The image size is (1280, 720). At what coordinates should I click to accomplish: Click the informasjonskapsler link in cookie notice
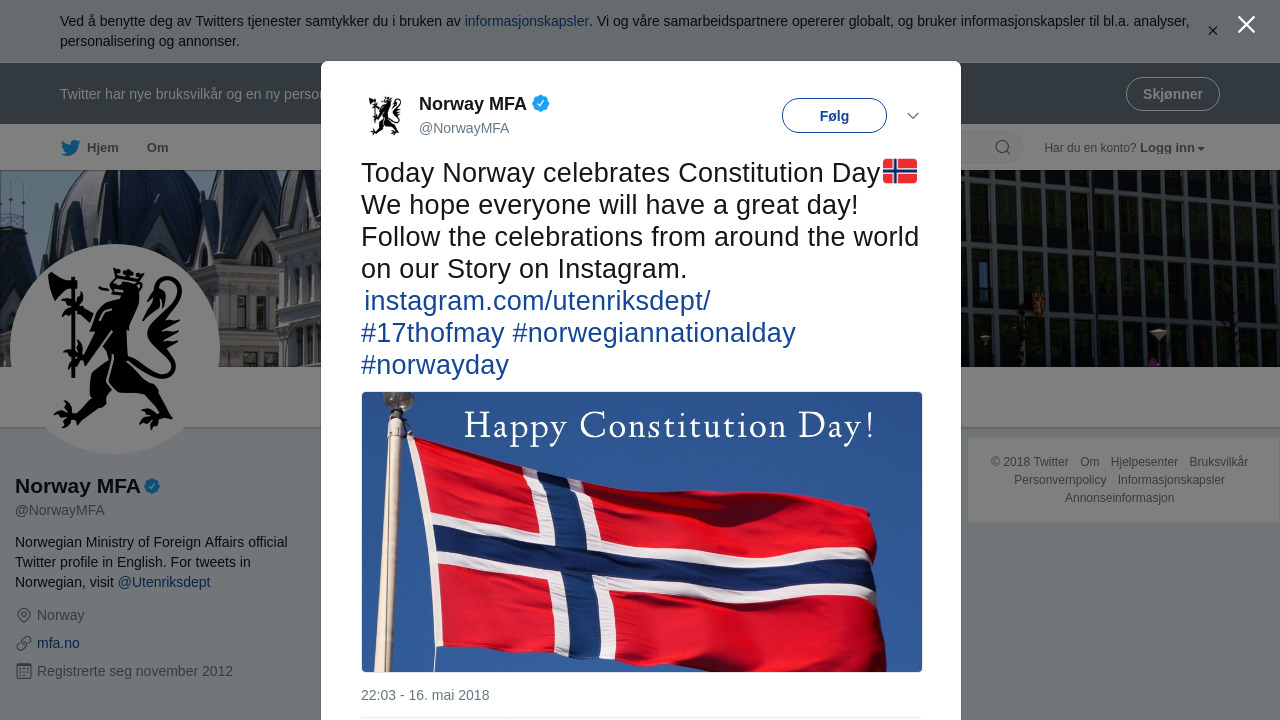coord(526,21)
